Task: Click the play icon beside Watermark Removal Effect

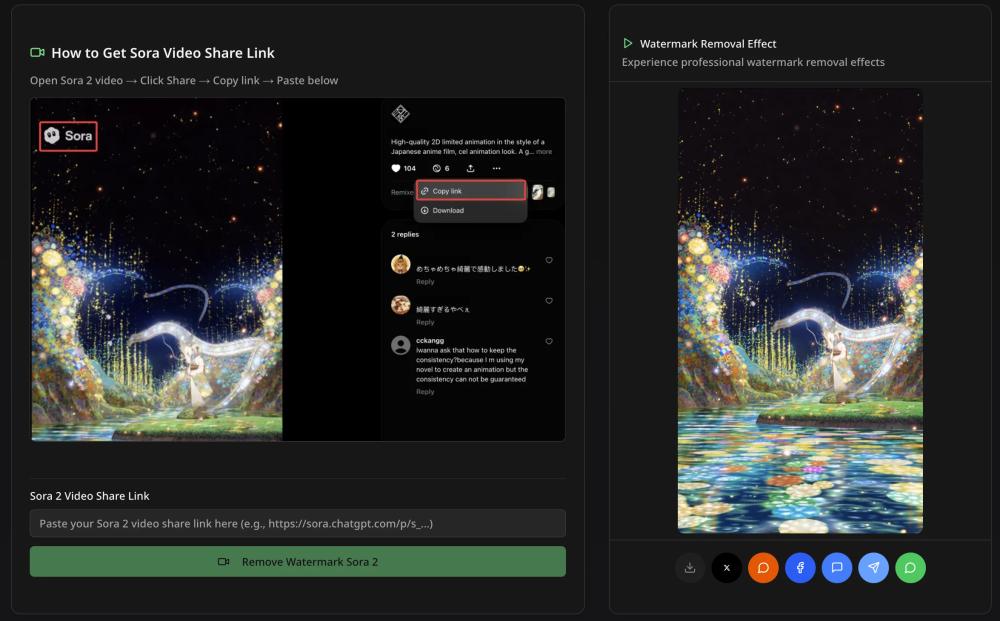Action: (628, 43)
